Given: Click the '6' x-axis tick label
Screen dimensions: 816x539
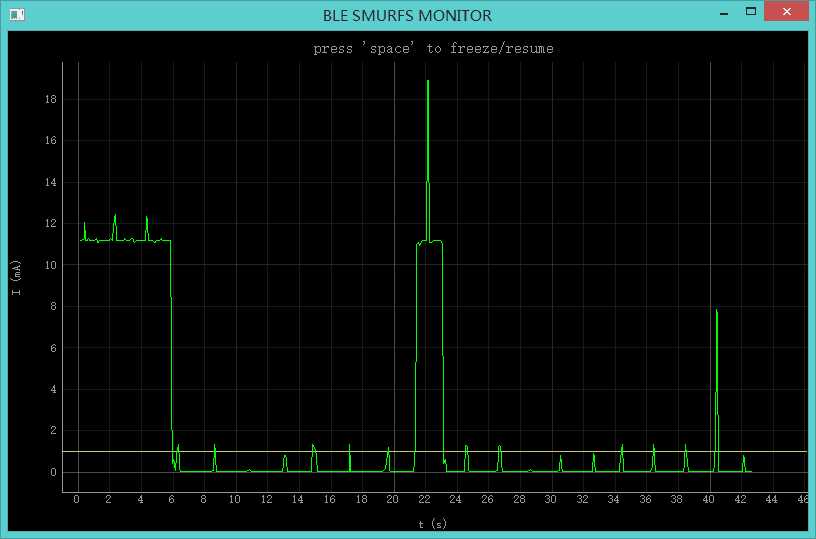Looking at the screenshot, I should coord(171,499).
